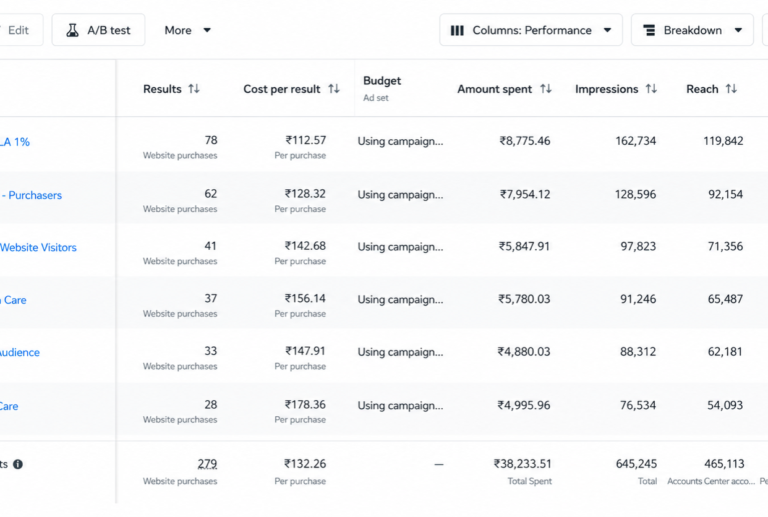Select total reach 465,113

pos(724,464)
